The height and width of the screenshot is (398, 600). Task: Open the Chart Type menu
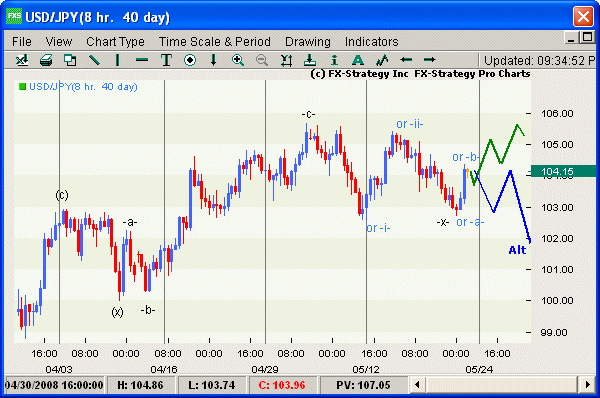[115, 41]
